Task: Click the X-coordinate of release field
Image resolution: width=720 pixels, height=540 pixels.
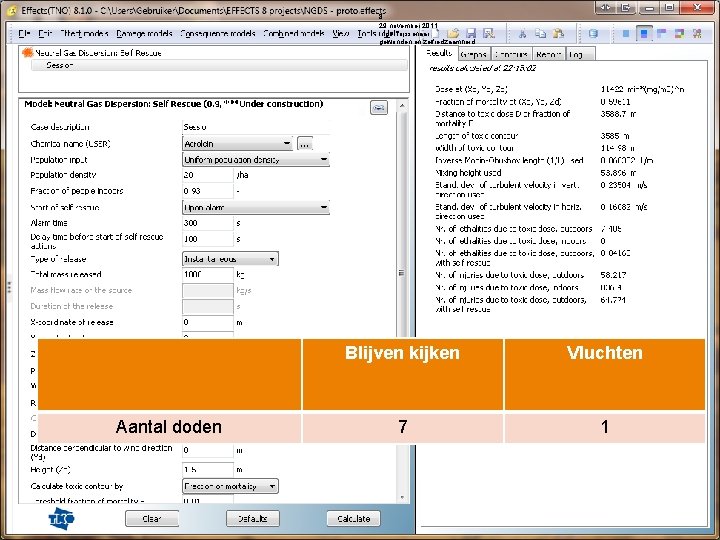Action: [x=208, y=322]
